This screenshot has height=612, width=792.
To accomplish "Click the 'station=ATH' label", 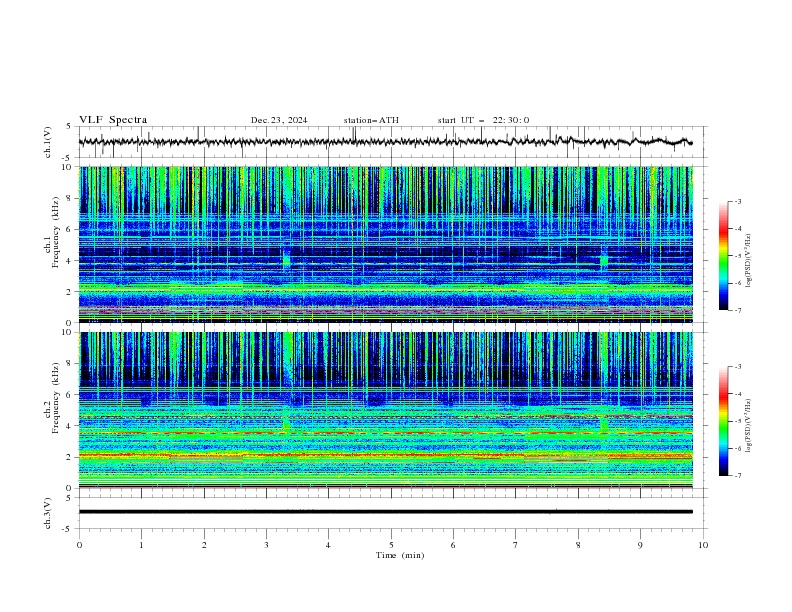I will (x=371, y=120).
